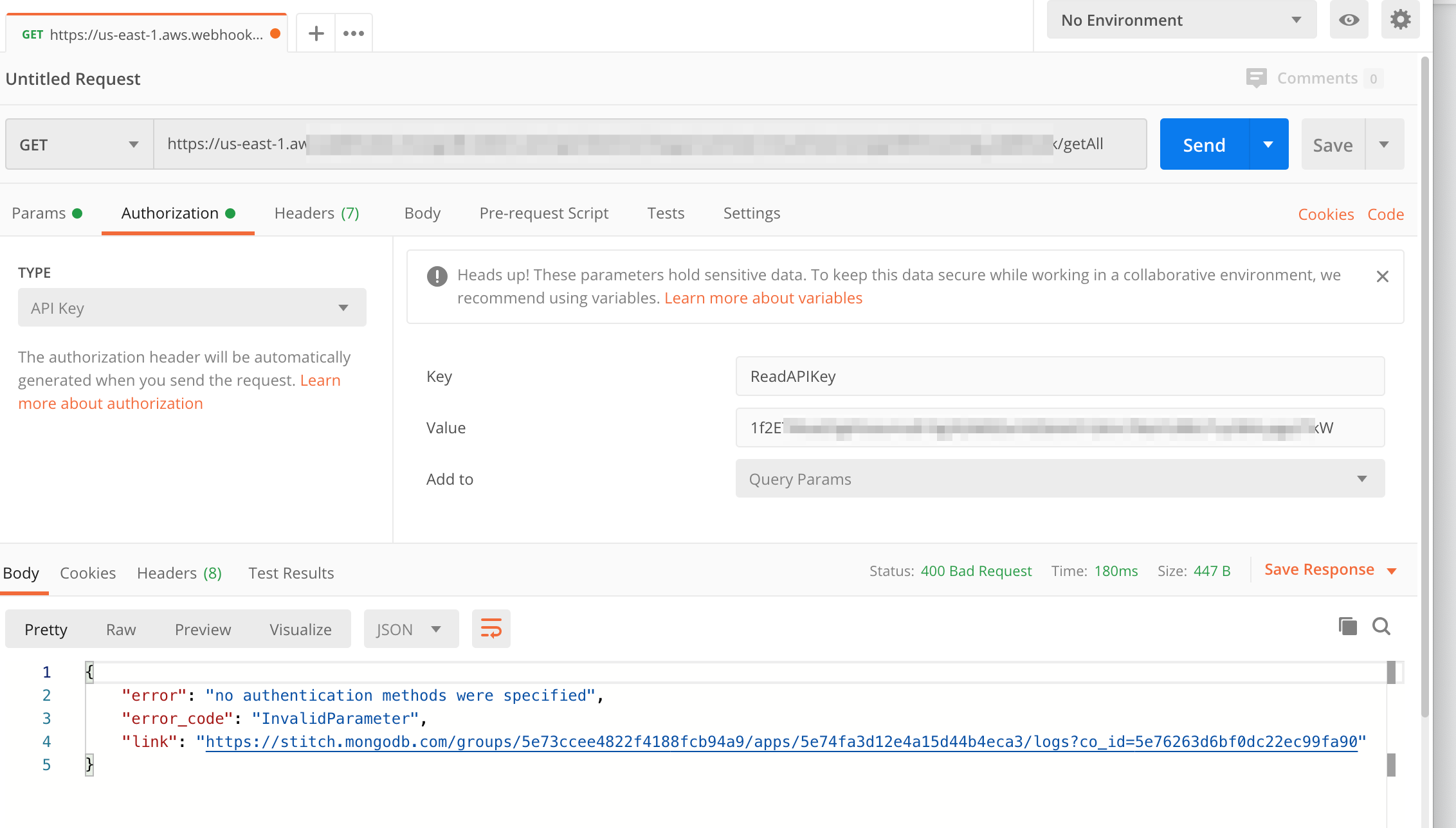
Task: Switch to the Headers (7) request tab
Action: pos(316,213)
